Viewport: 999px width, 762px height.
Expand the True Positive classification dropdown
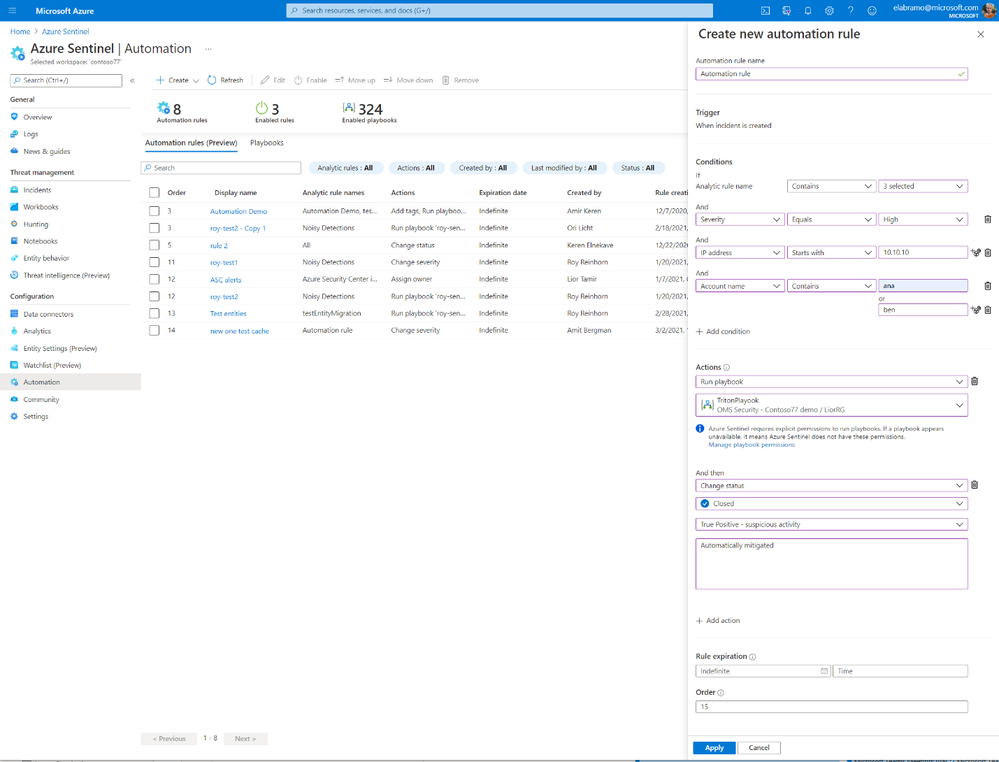coord(831,524)
